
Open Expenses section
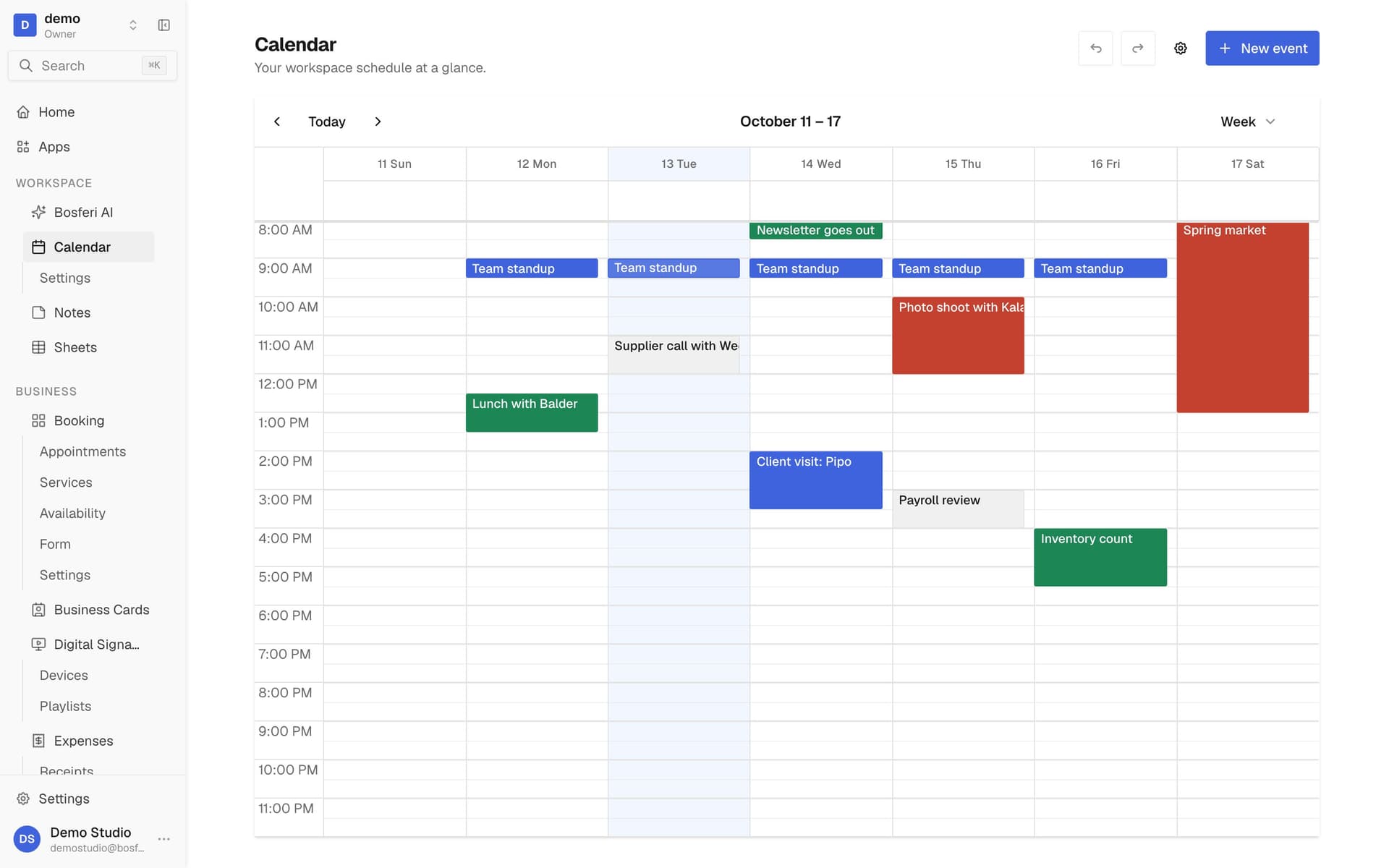88,741
